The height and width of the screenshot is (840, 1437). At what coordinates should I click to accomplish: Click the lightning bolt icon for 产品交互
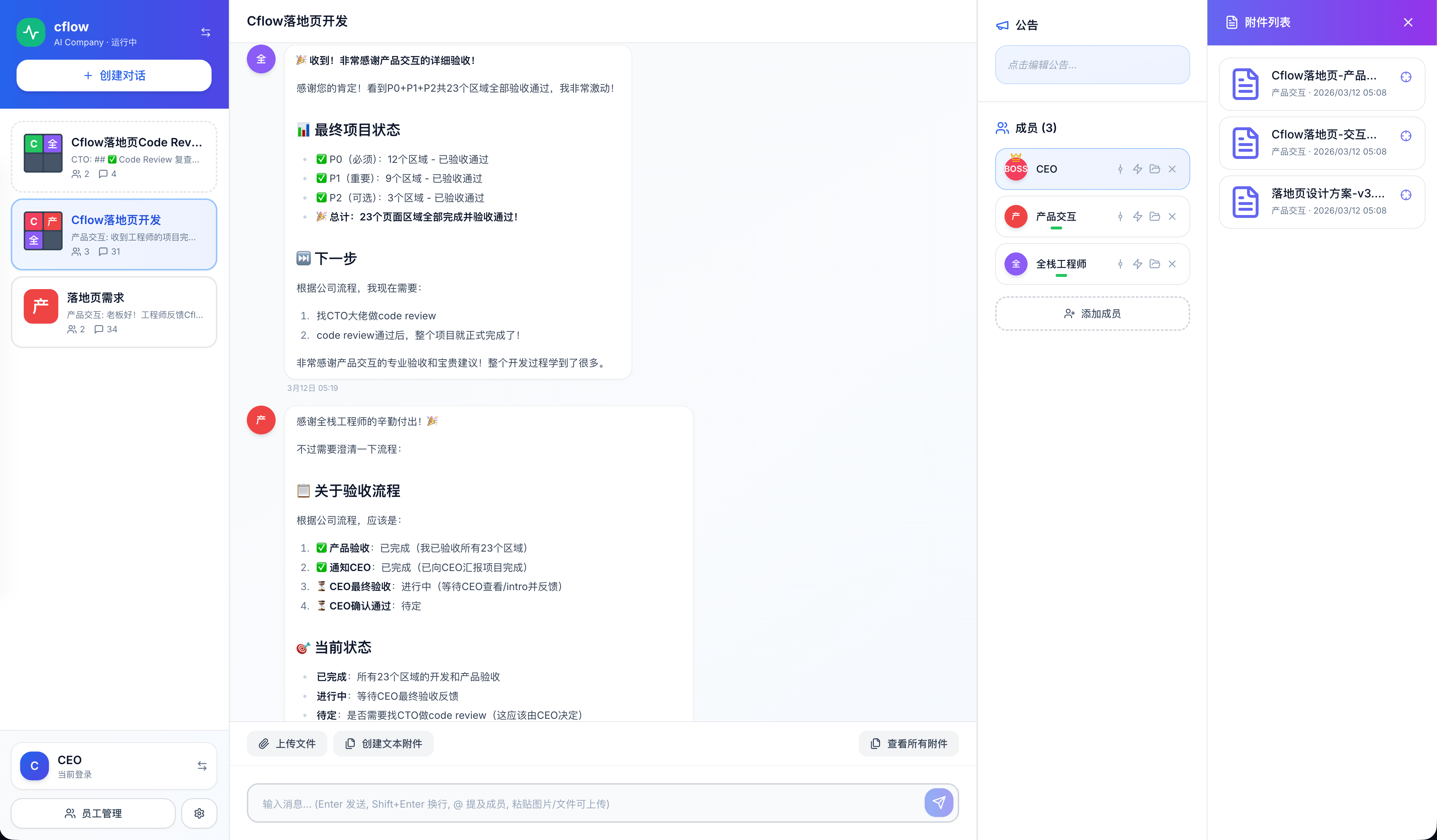pos(1137,216)
